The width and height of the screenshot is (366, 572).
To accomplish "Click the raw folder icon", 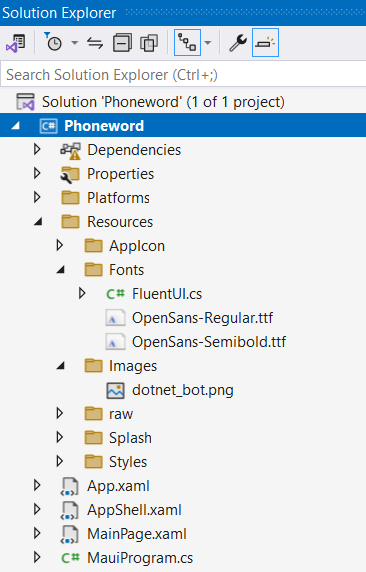I will coord(93,414).
